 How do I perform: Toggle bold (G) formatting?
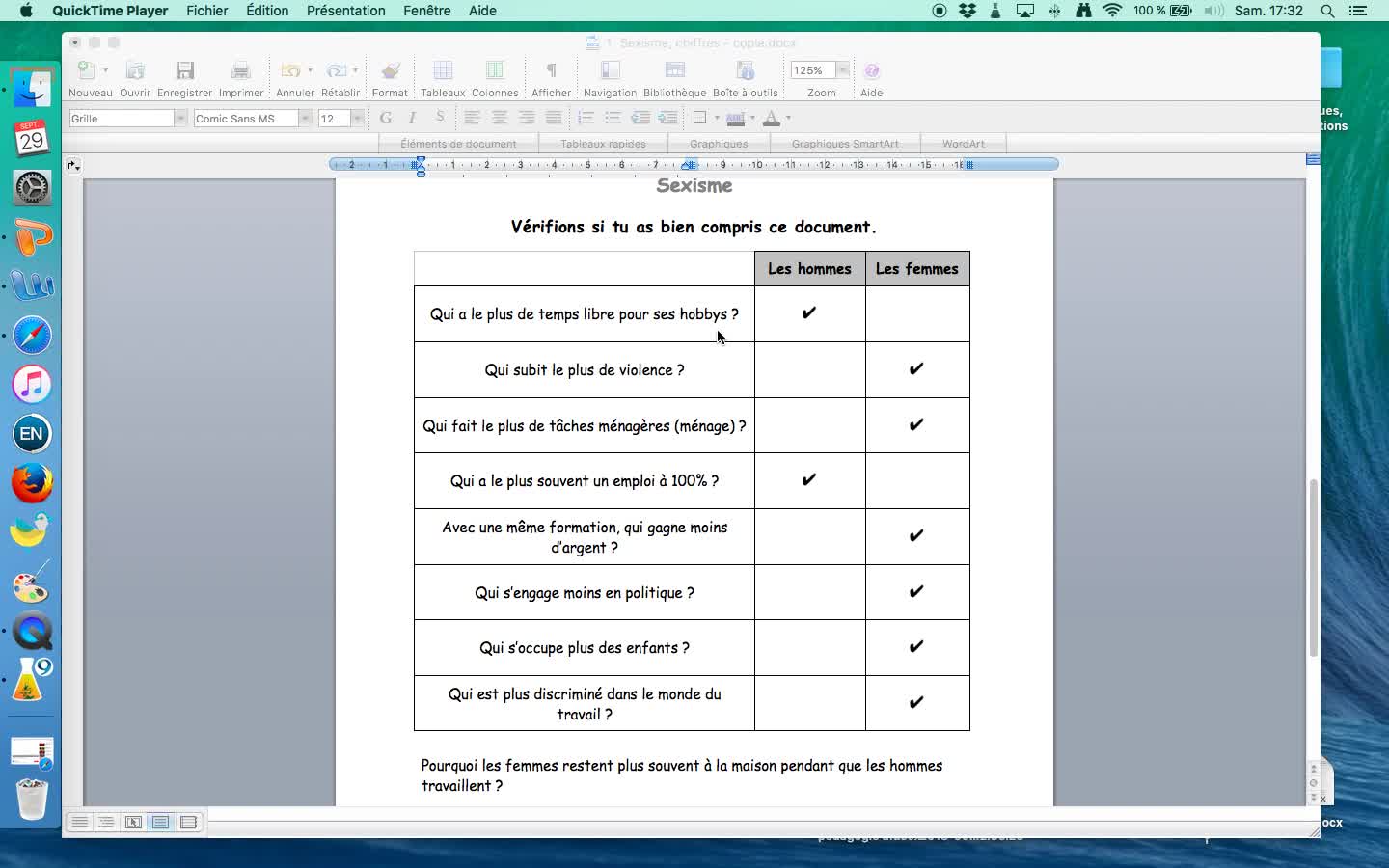point(386,118)
